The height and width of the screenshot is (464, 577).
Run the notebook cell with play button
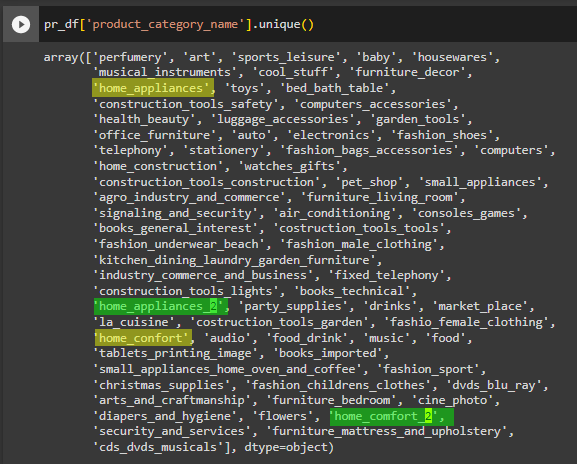point(21,25)
